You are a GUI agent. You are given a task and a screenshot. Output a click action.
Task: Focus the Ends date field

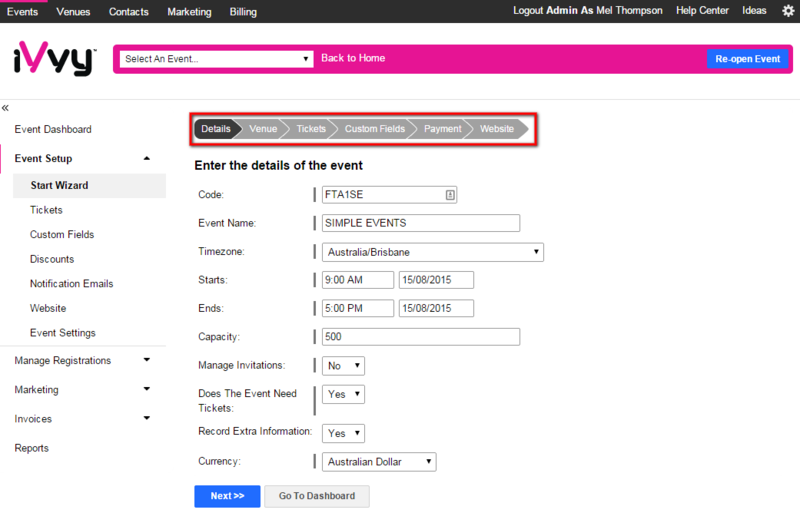(436, 308)
